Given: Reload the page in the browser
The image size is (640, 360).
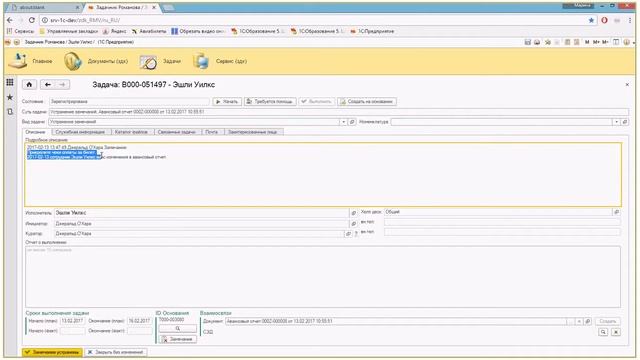Looking at the screenshot, I should (31, 20).
